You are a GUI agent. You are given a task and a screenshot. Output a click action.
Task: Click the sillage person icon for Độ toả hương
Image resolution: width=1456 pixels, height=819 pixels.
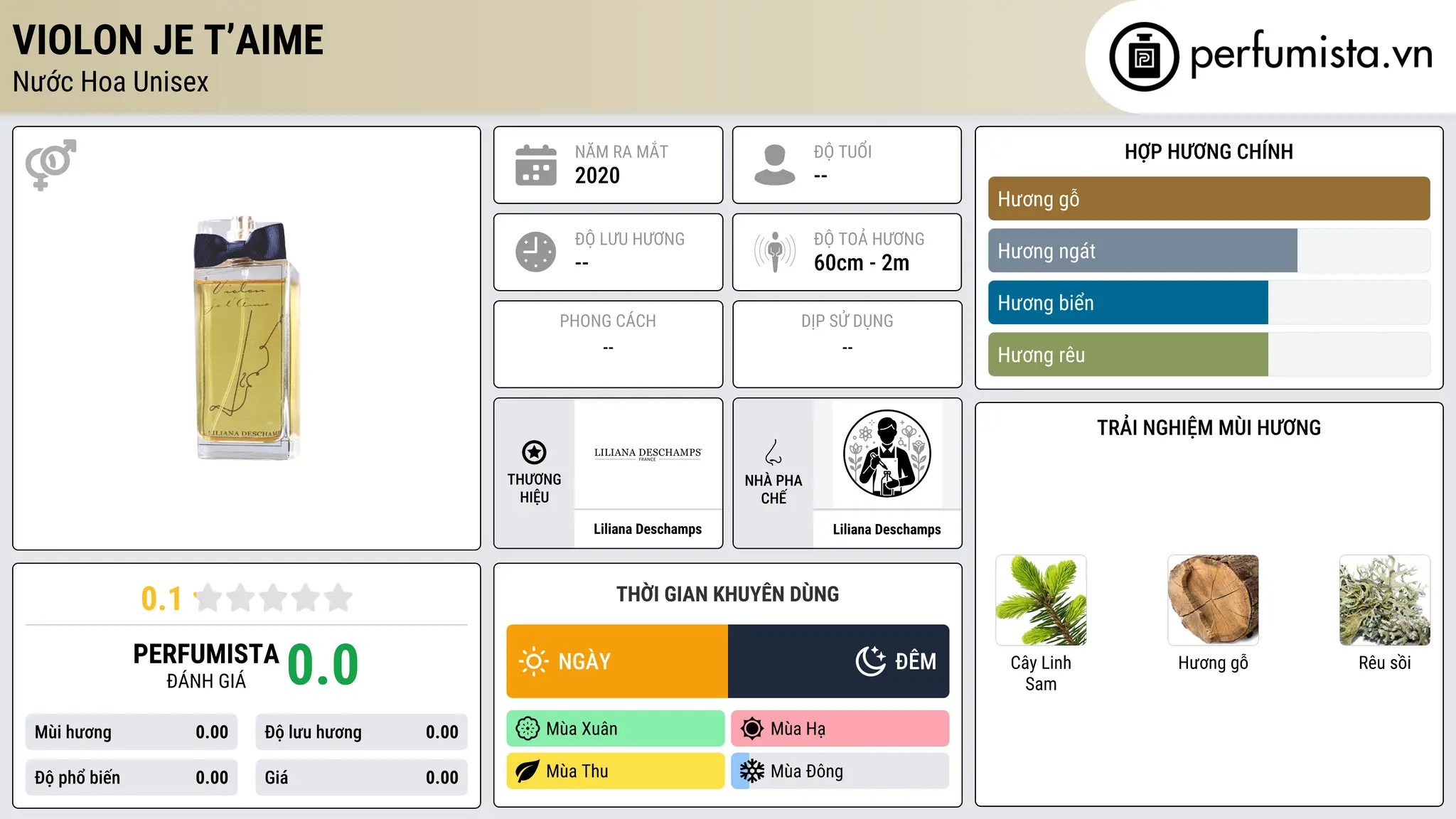(775, 252)
